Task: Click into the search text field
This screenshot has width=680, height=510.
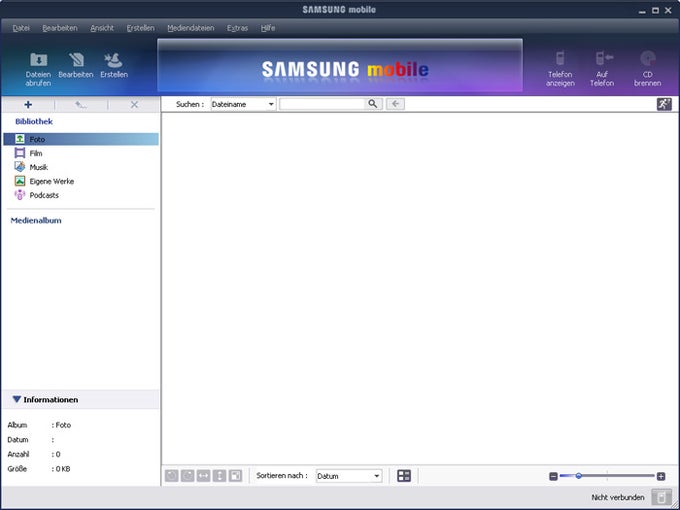Action: (322, 104)
